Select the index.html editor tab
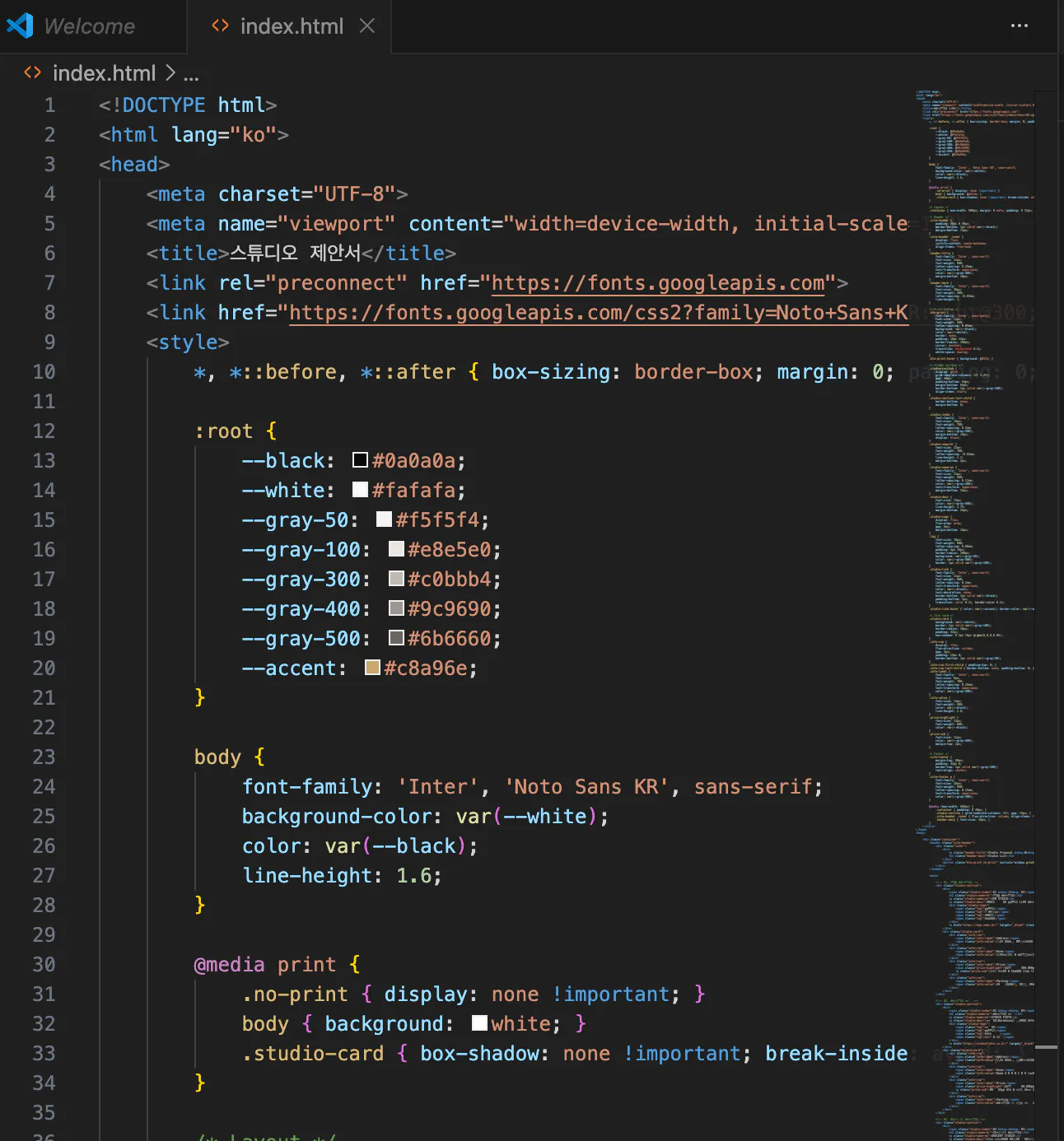The width and height of the screenshot is (1064, 1141). (290, 26)
